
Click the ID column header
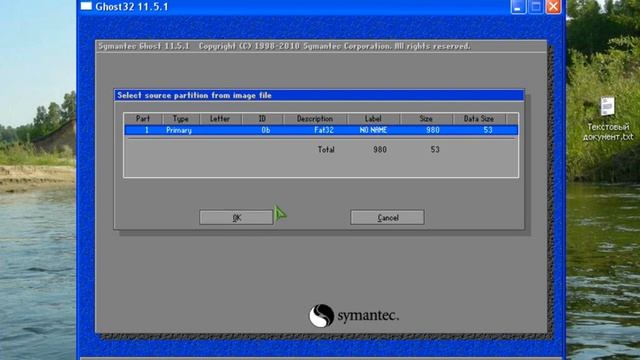[262, 119]
